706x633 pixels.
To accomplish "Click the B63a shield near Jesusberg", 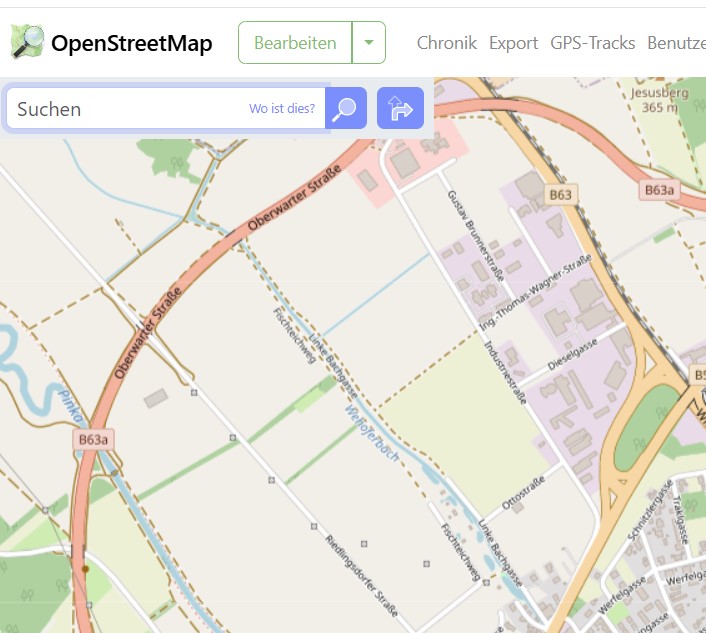I will [659, 190].
